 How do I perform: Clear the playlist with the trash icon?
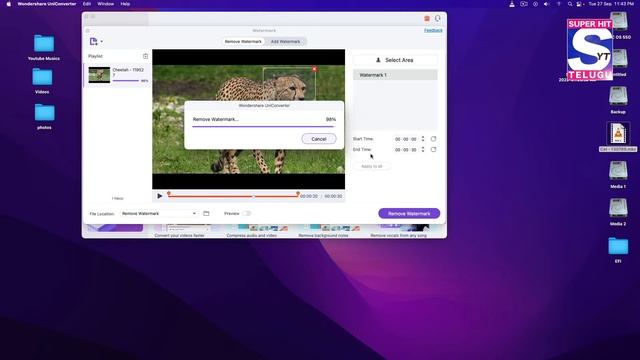(x=145, y=56)
